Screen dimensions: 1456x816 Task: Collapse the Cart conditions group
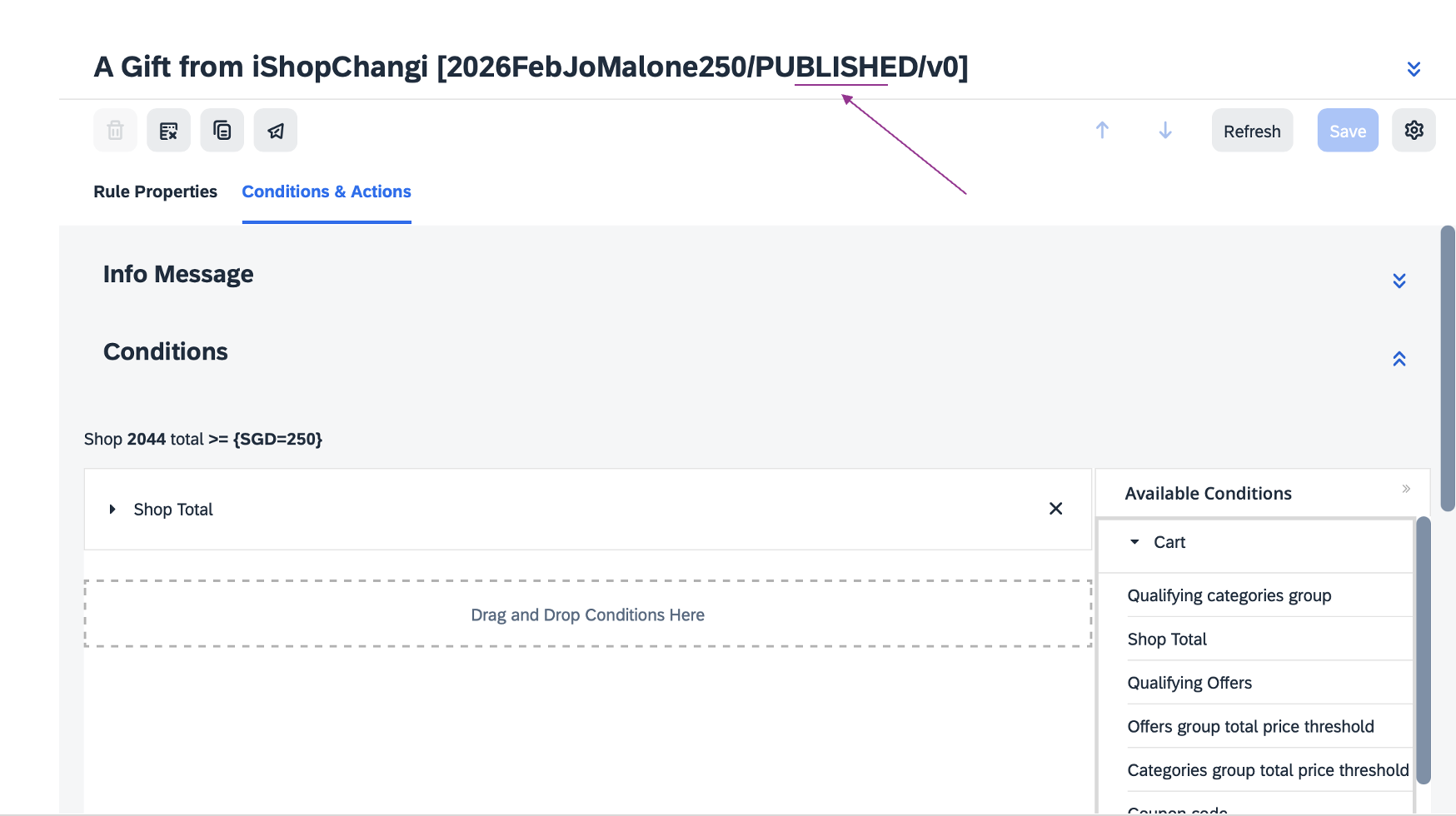[x=1134, y=542]
